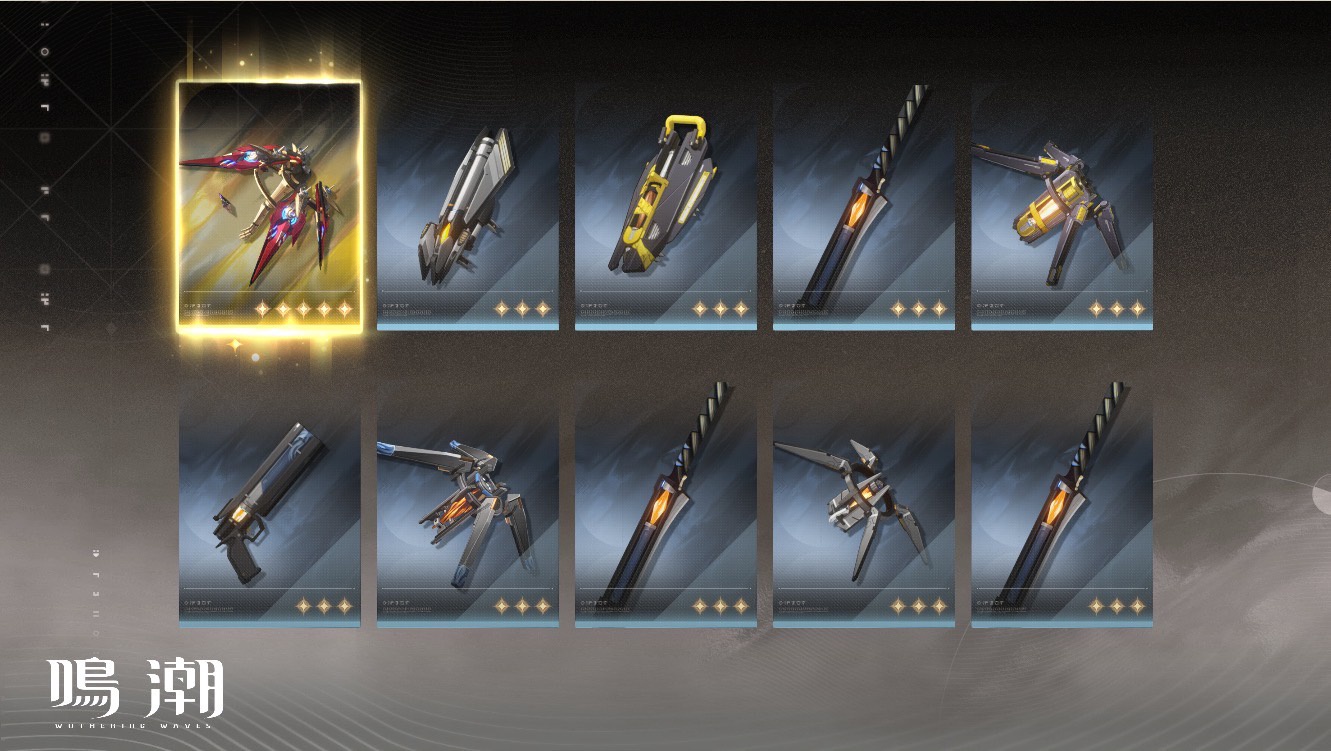Image resolution: width=1331 pixels, height=751 pixels.
Task: Click the white circle at the right edge
Action: pos(1322,494)
